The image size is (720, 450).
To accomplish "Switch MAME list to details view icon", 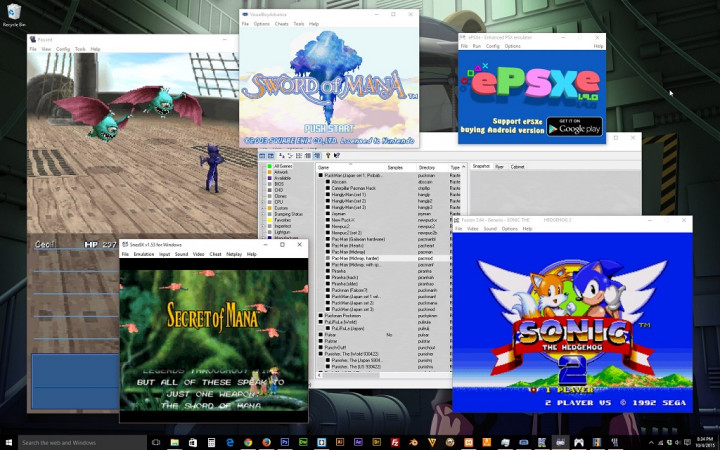I will [x=308, y=156].
